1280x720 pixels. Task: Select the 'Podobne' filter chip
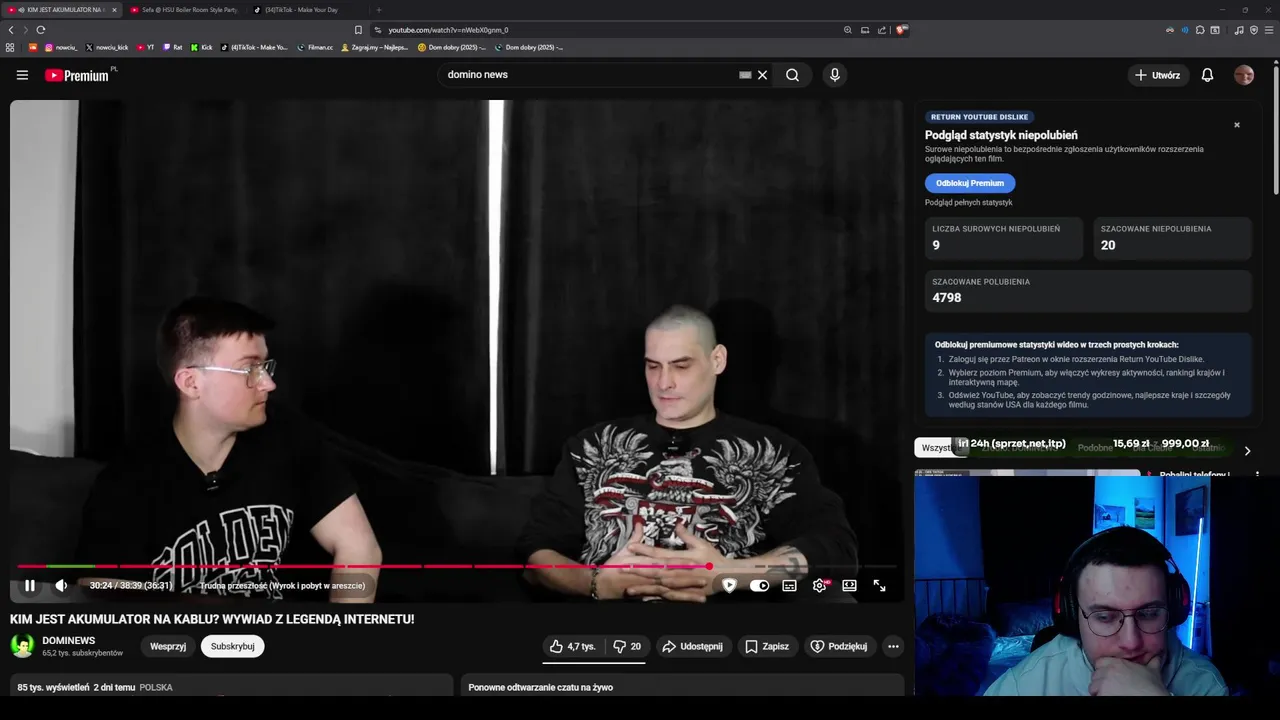point(1095,448)
